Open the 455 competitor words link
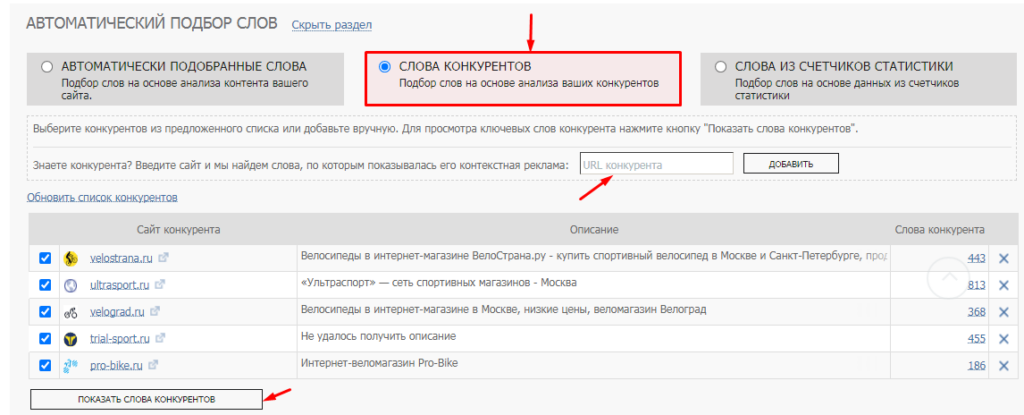The width and height of the screenshot is (1024, 415). (976, 339)
